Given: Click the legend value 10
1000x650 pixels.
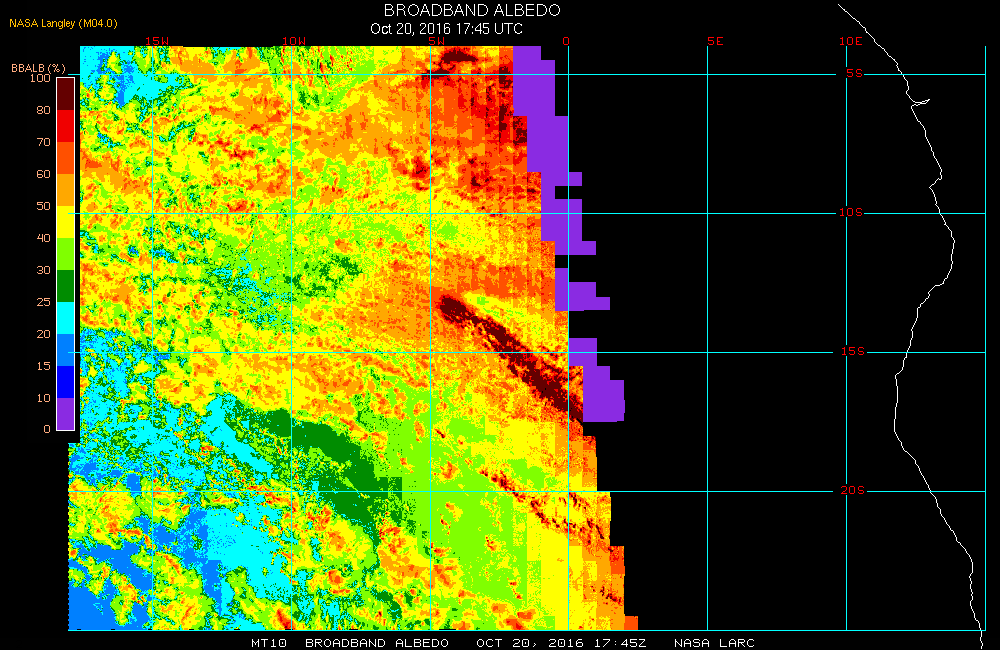Looking at the screenshot, I should coord(43,397).
